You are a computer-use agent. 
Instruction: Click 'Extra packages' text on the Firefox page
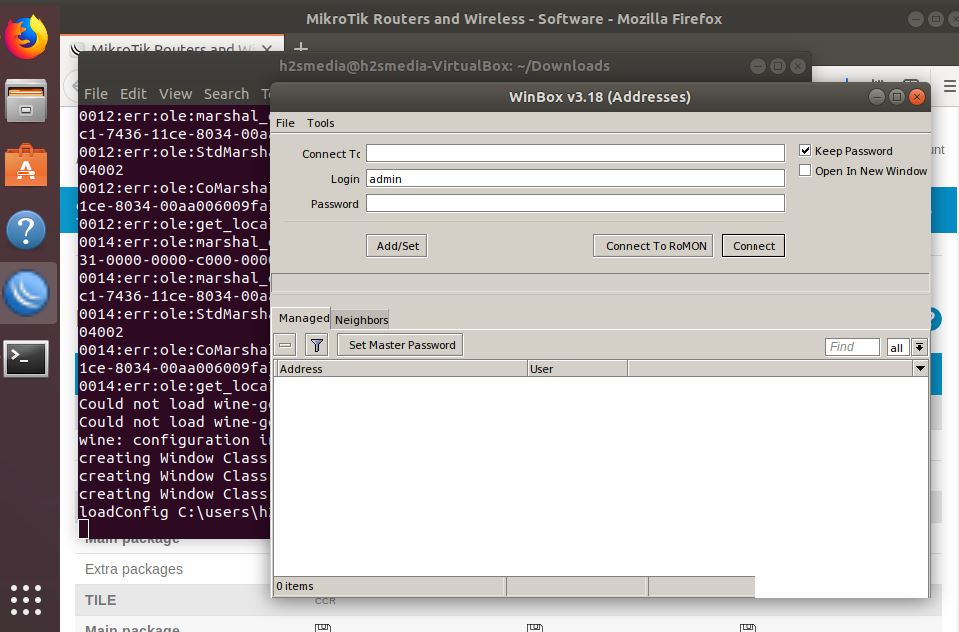tap(134, 569)
